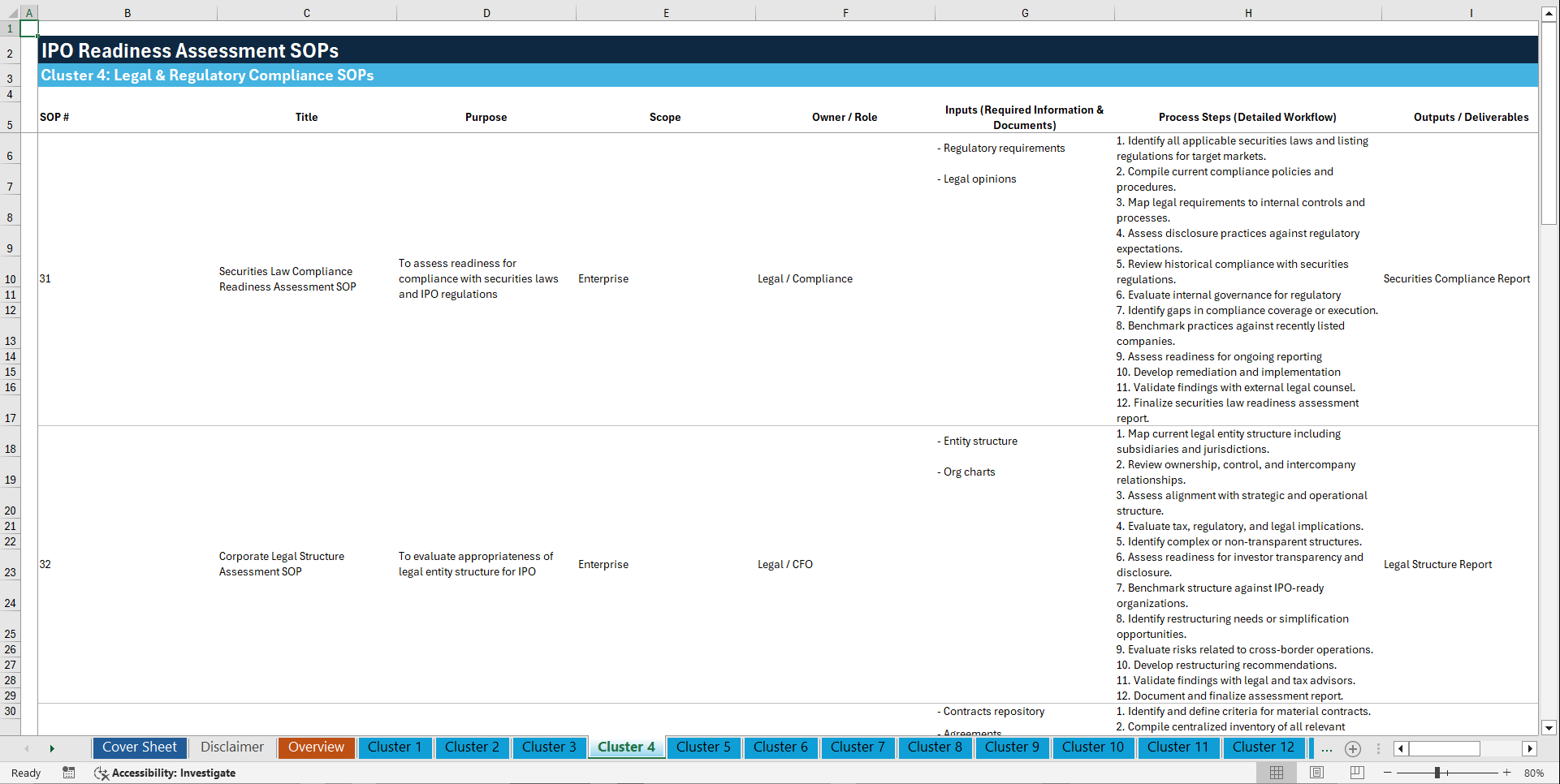Viewport: 1560px width, 784px height.
Task: Select column H by clicking its header
Action: coord(1248,12)
